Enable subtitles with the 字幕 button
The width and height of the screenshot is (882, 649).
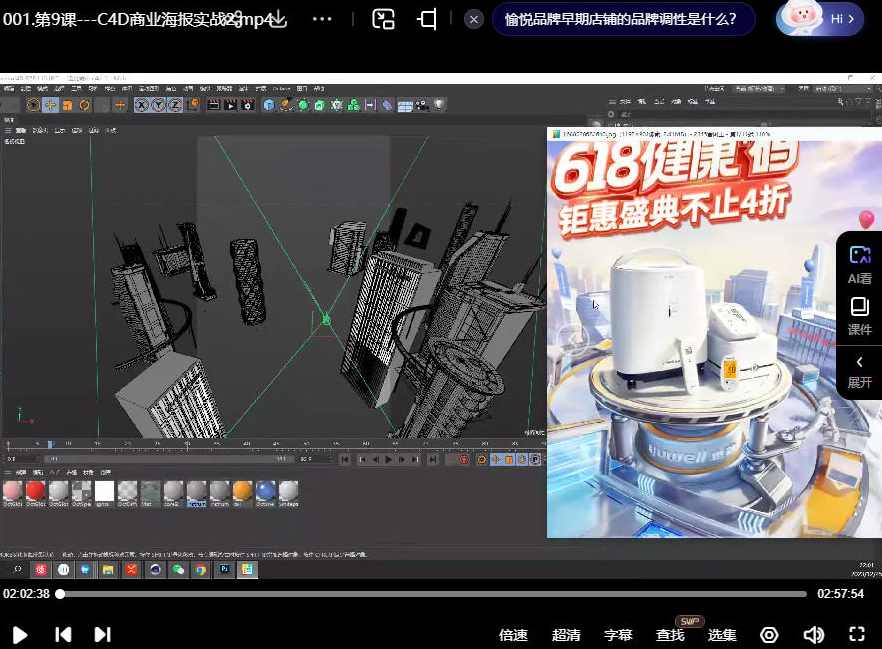point(617,634)
